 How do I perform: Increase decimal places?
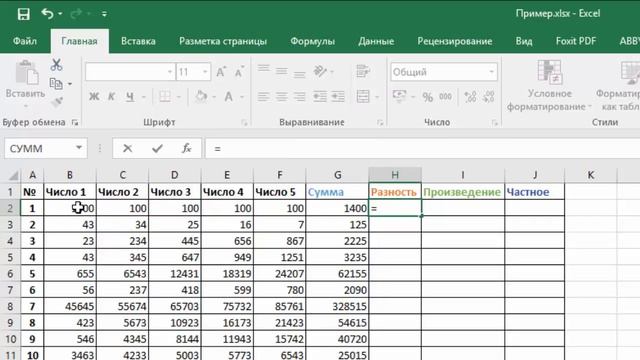tap(470, 97)
